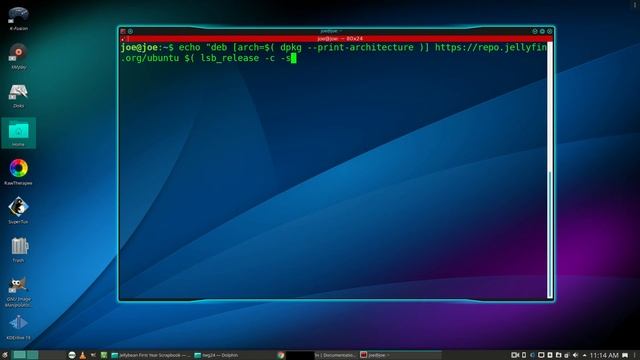
Task: Click the camera tray icon
Action: [515, 355]
